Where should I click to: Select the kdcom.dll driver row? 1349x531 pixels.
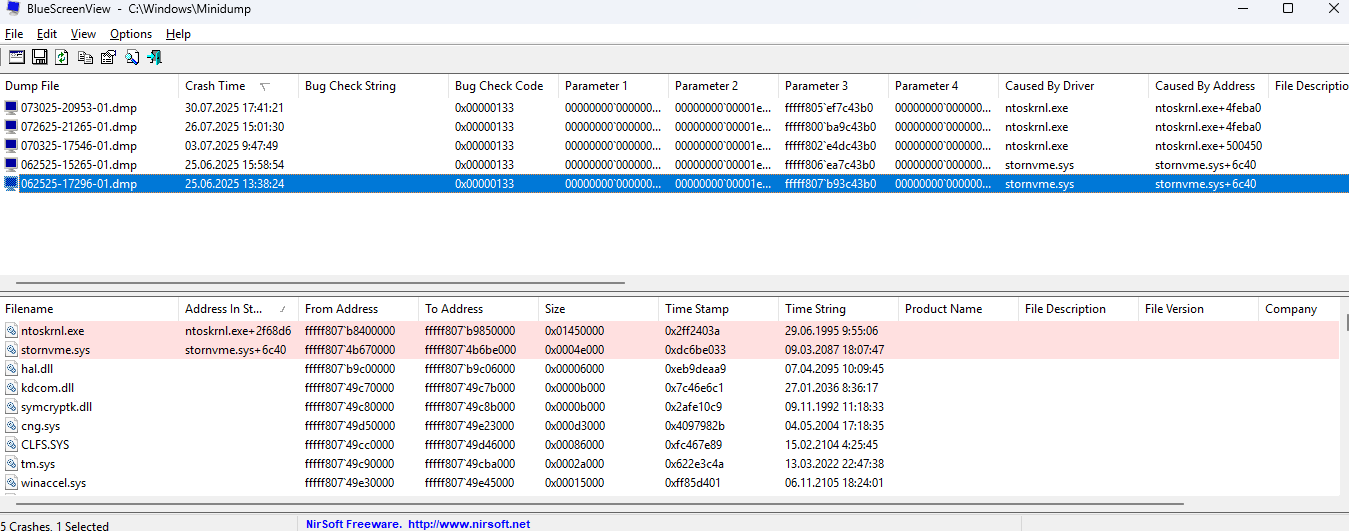pos(670,388)
